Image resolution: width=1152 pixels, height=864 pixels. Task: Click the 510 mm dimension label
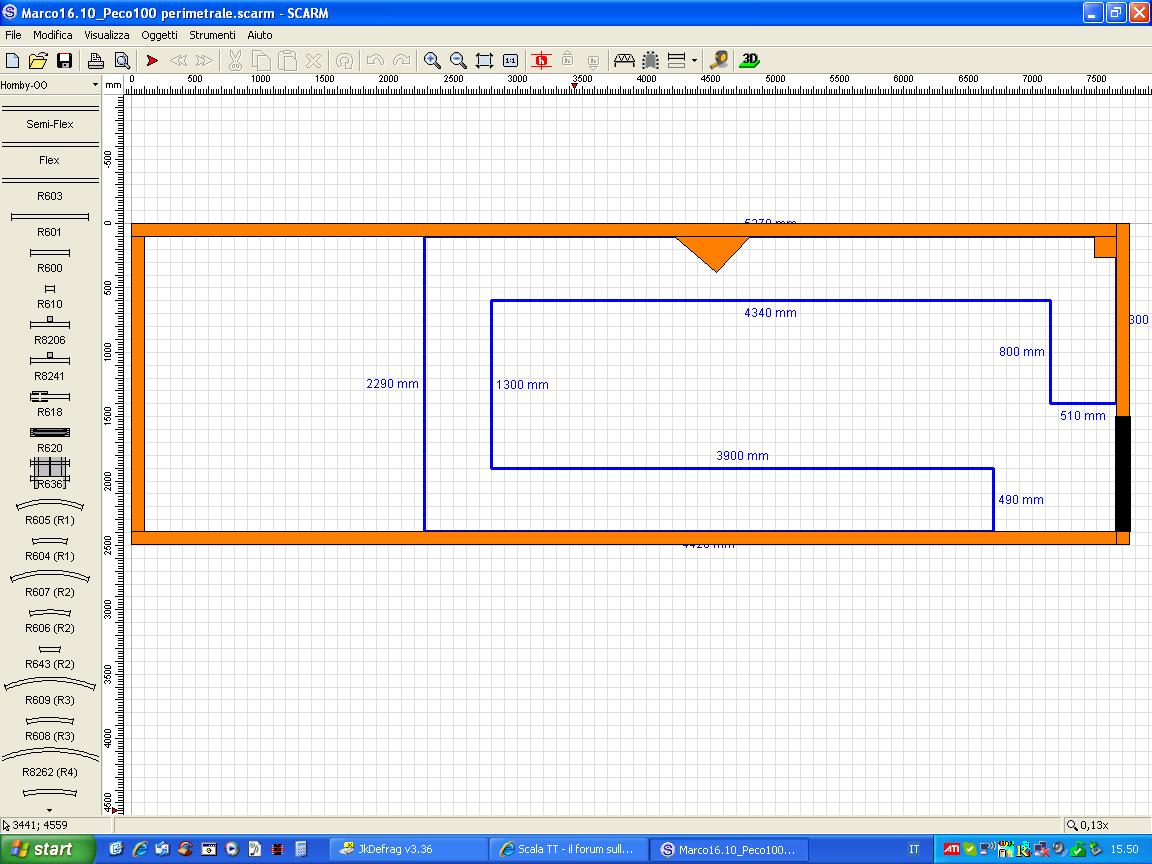[1082, 416]
